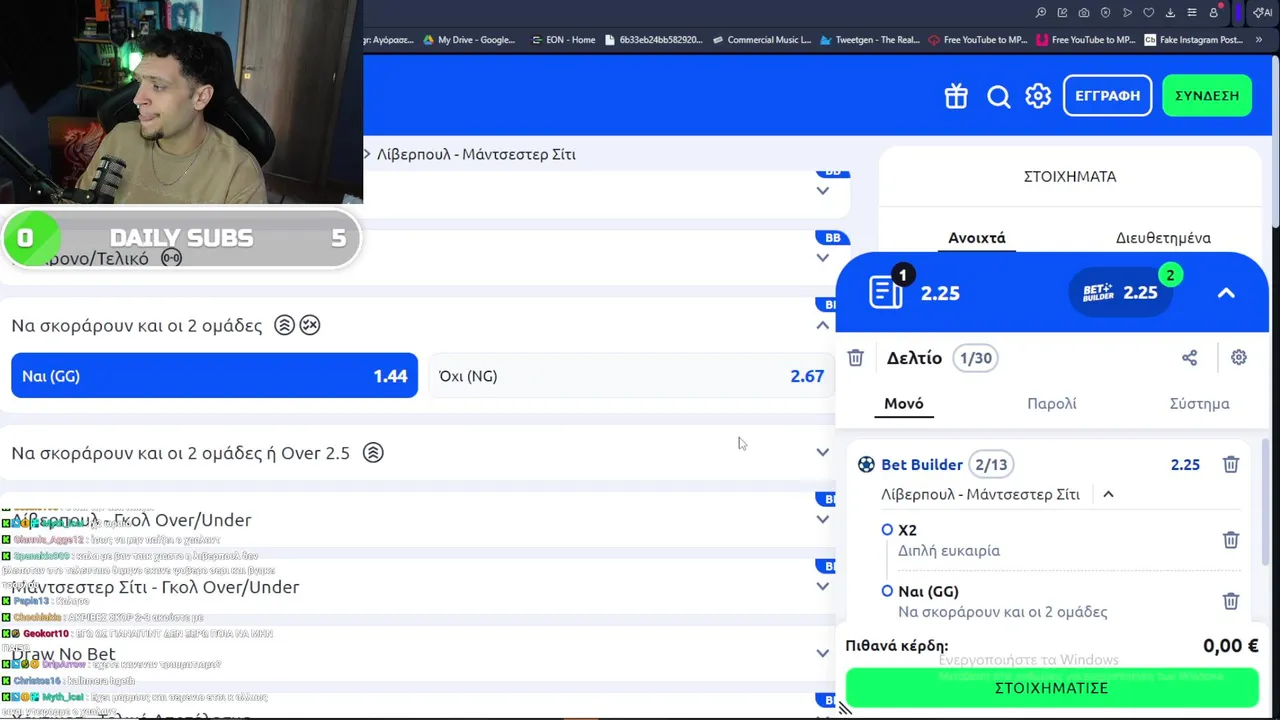Viewport: 1280px width, 720px height.
Task: Click the icon after 'ή Over 2.5' market title
Action: (x=373, y=453)
